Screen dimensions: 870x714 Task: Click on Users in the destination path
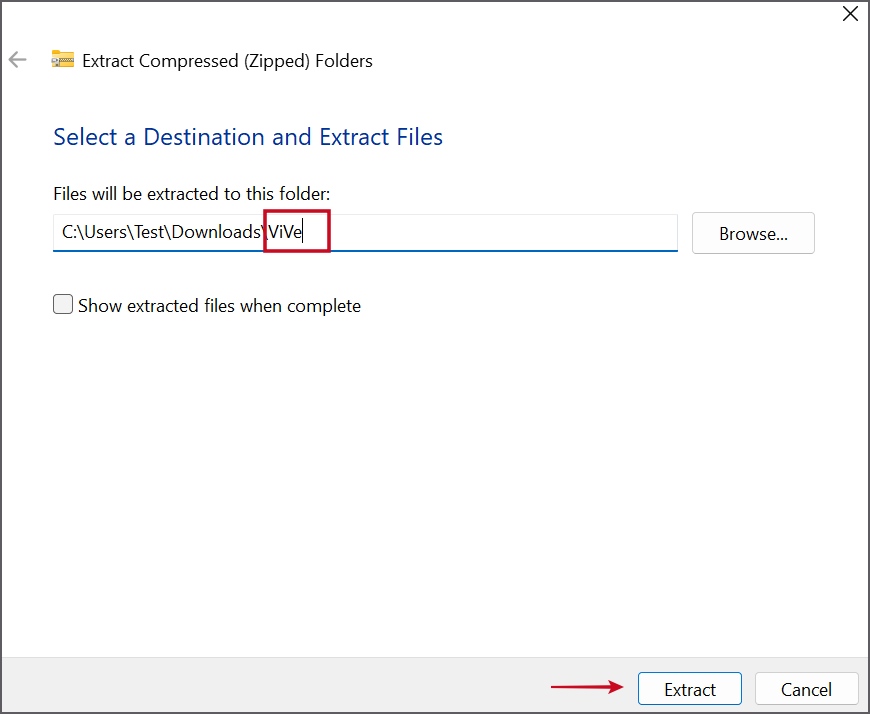[105, 232]
